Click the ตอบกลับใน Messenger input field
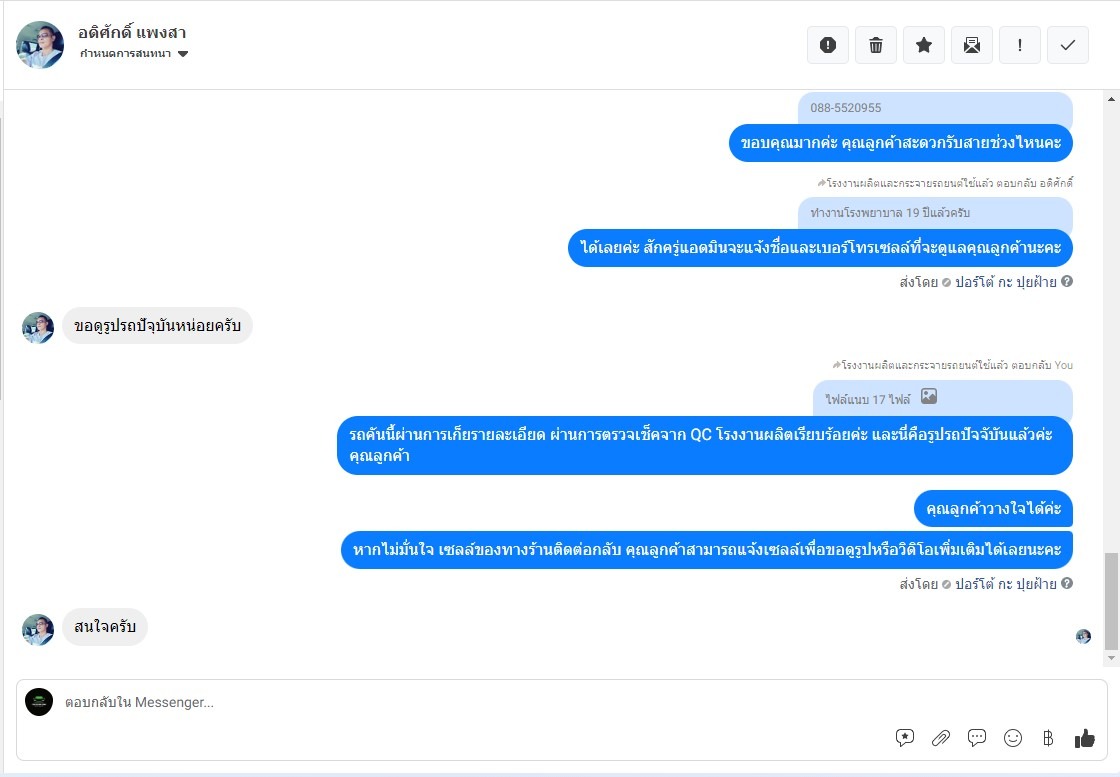The width and height of the screenshot is (1120, 777). click(x=471, y=702)
